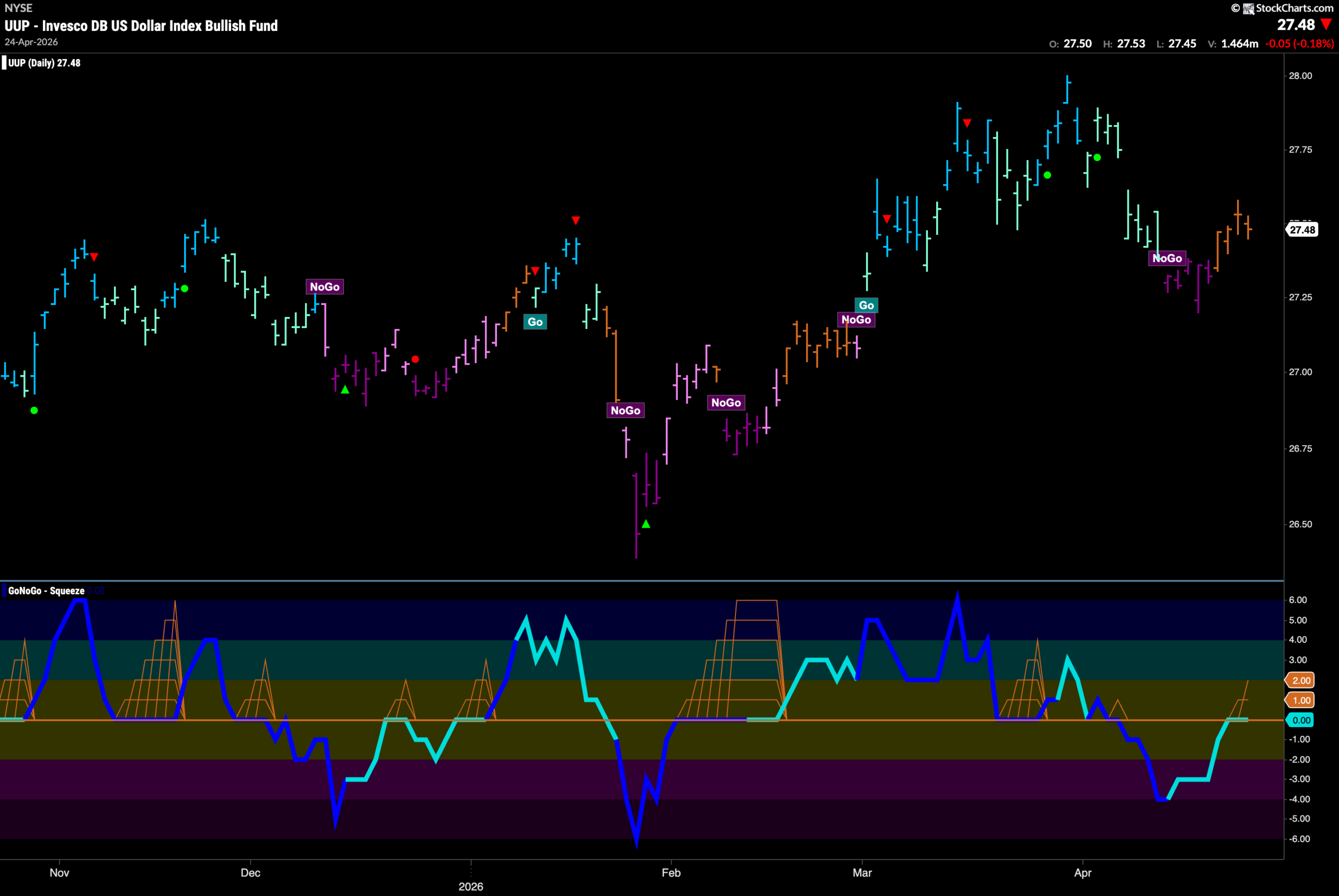Click the green dot in late March
Viewport: 1339px width, 896px height.
pos(1047,175)
